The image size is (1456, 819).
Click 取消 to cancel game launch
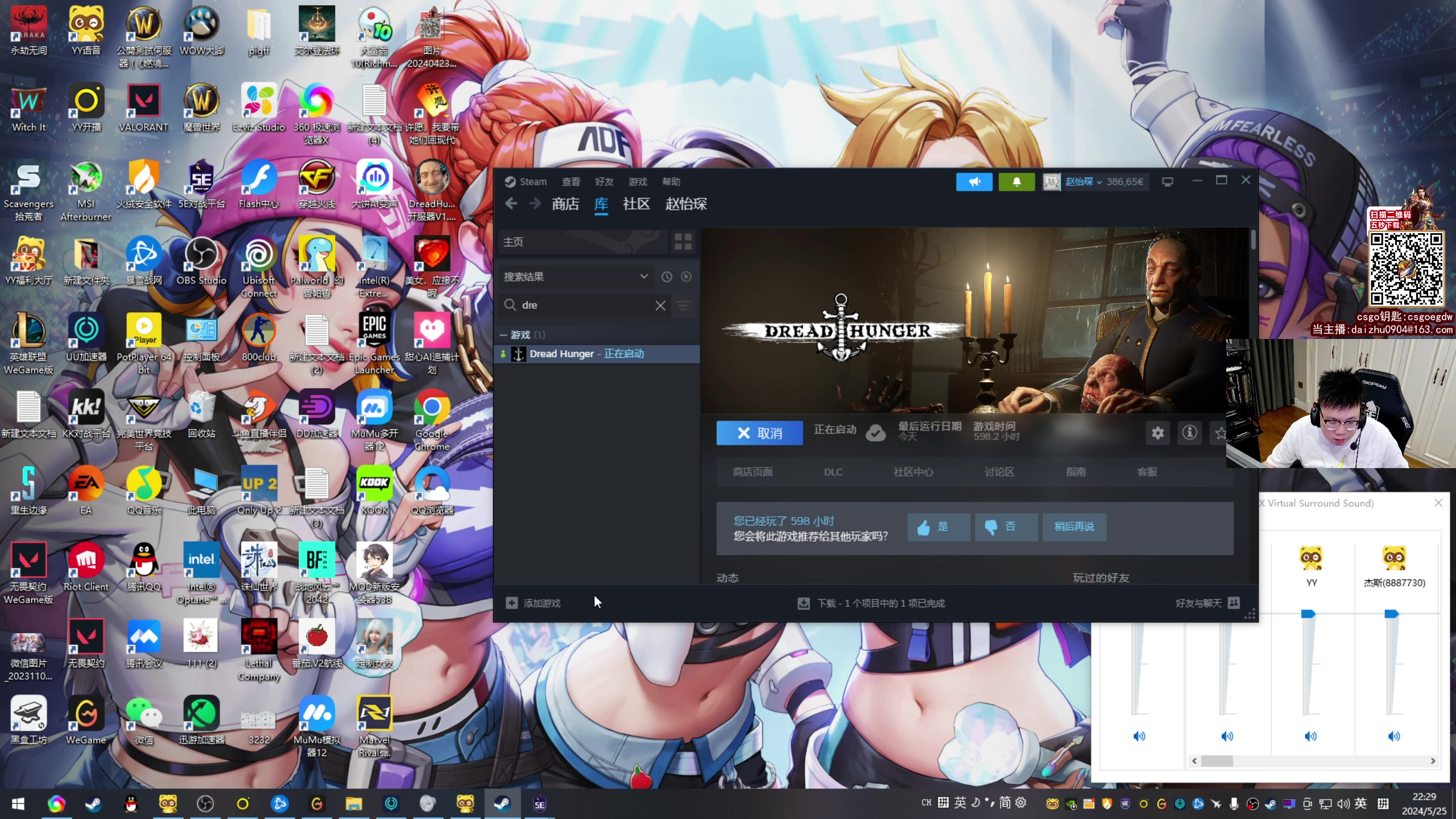[759, 433]
